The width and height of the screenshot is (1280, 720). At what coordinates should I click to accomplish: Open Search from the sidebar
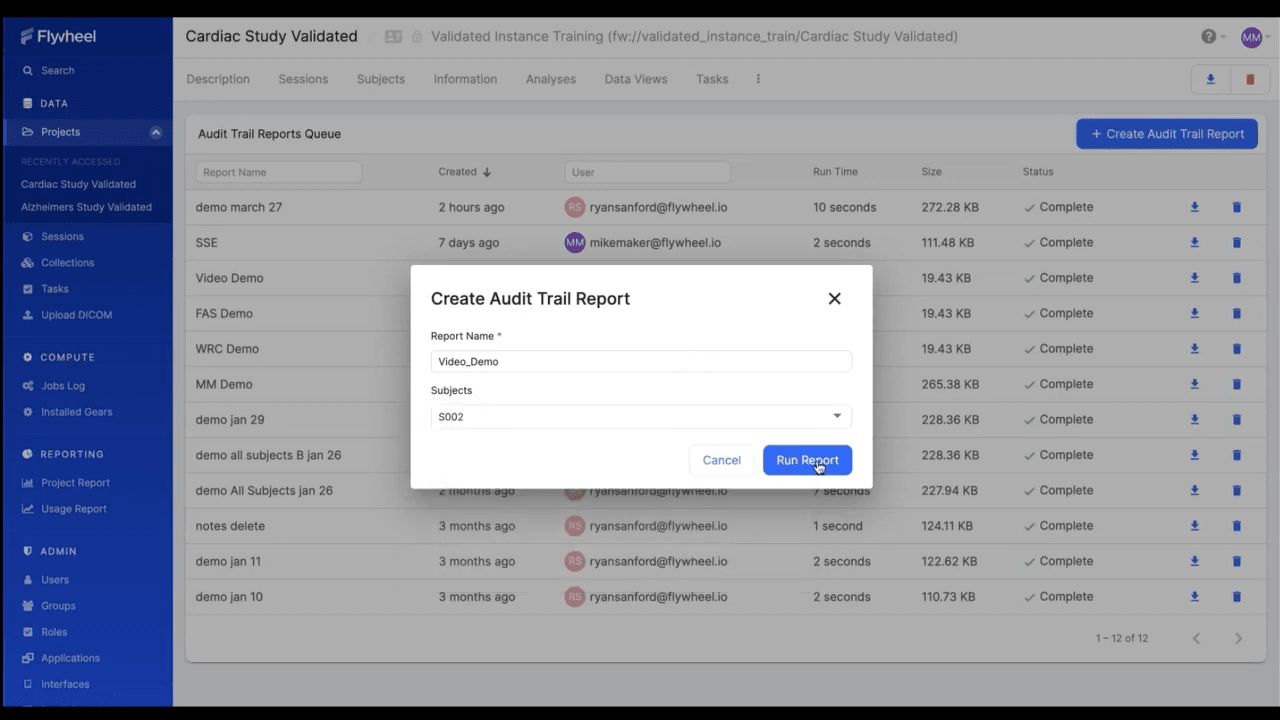click(x=57, y=70)
